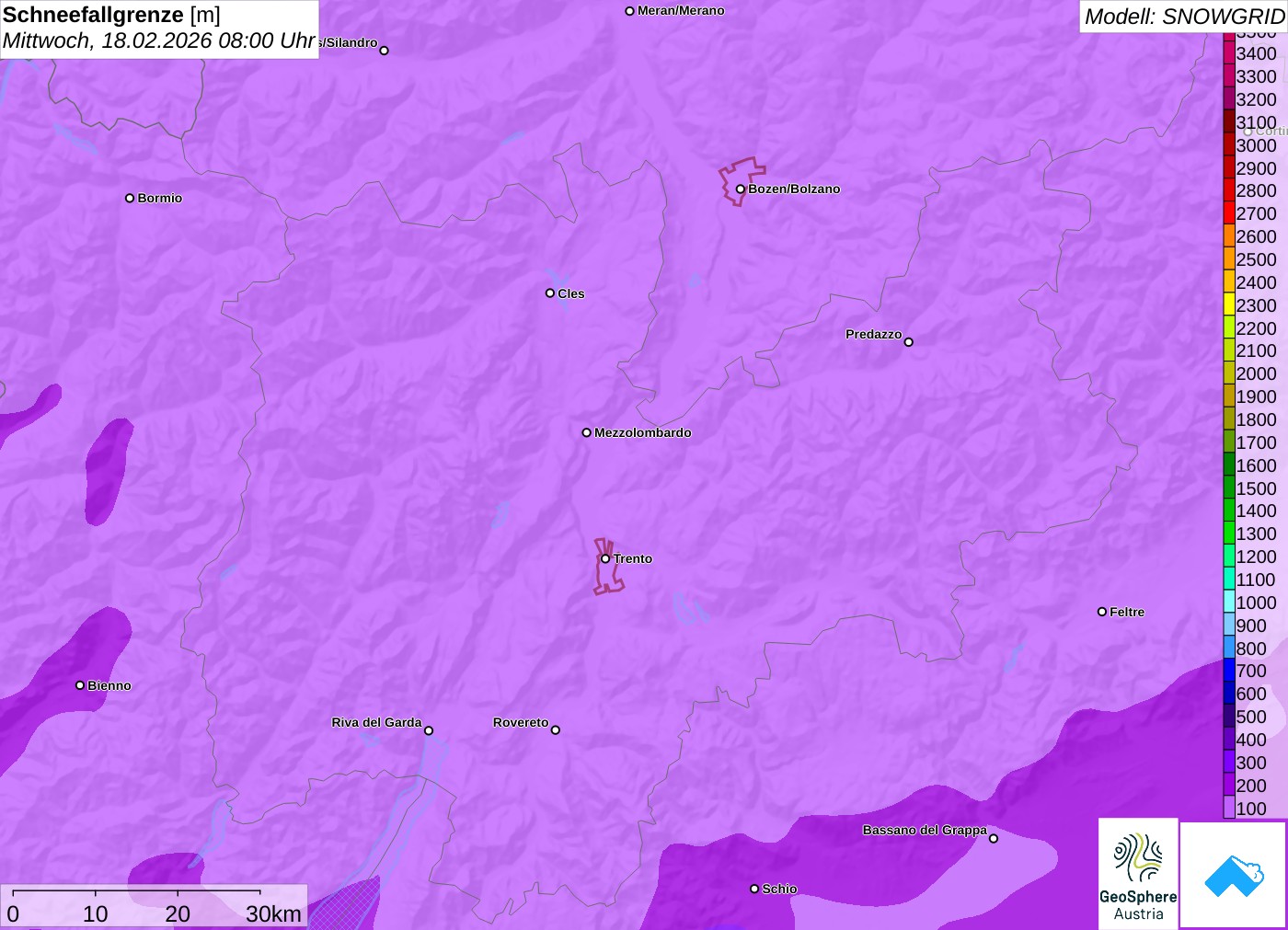Click the 100 m legend swatch
This screenshot has height=930, width=1288.
click(x=1229, y=808)
